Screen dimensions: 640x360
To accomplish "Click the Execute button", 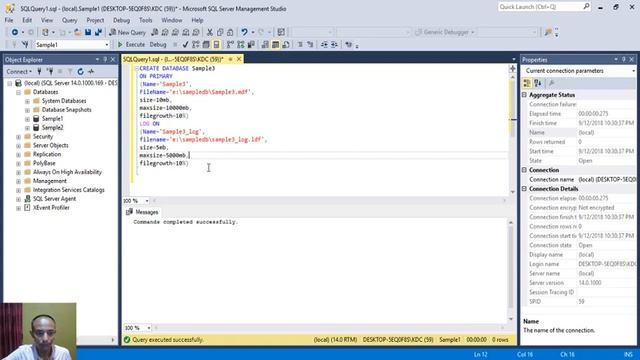I will click(131, 44).
